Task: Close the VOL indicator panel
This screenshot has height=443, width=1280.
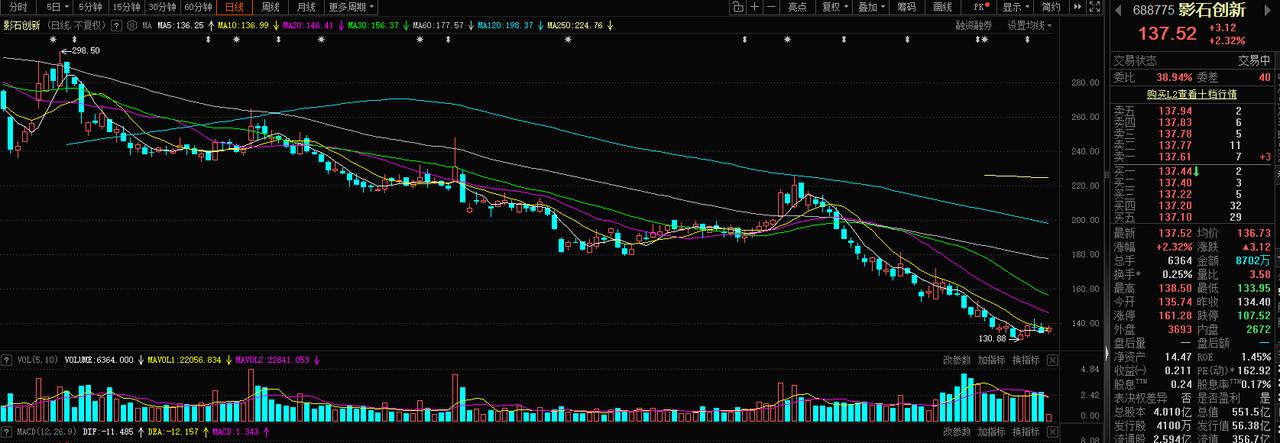Action: (x=1052, y=360)
